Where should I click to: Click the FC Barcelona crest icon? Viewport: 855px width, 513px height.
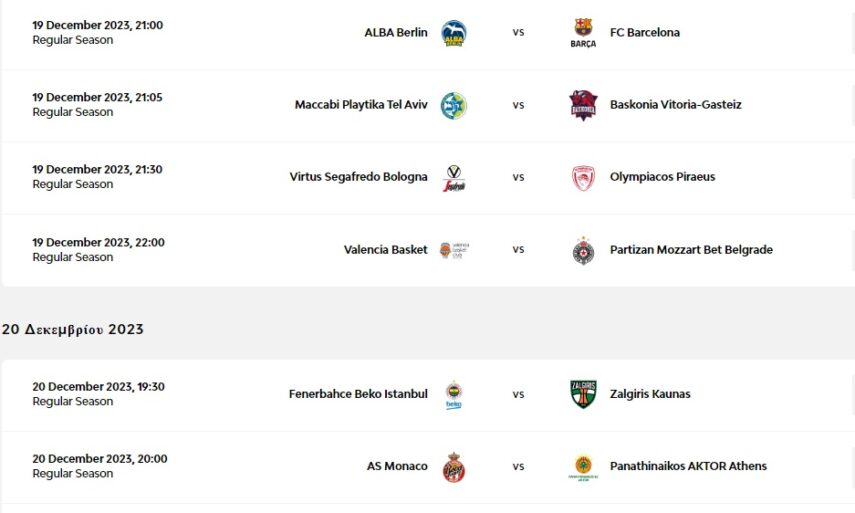click(x=583, y=33)
